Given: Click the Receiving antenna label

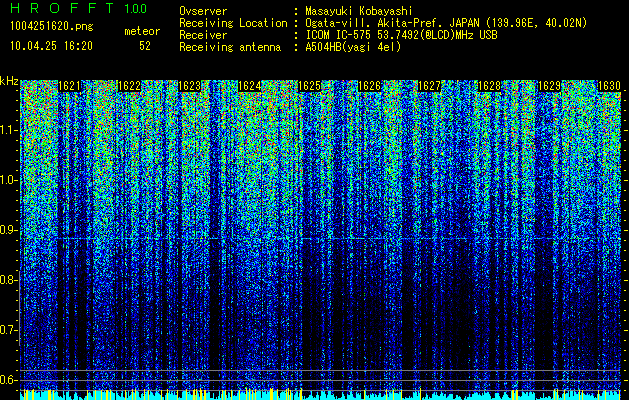Looking at the screenshot, I should pos(230,47).
